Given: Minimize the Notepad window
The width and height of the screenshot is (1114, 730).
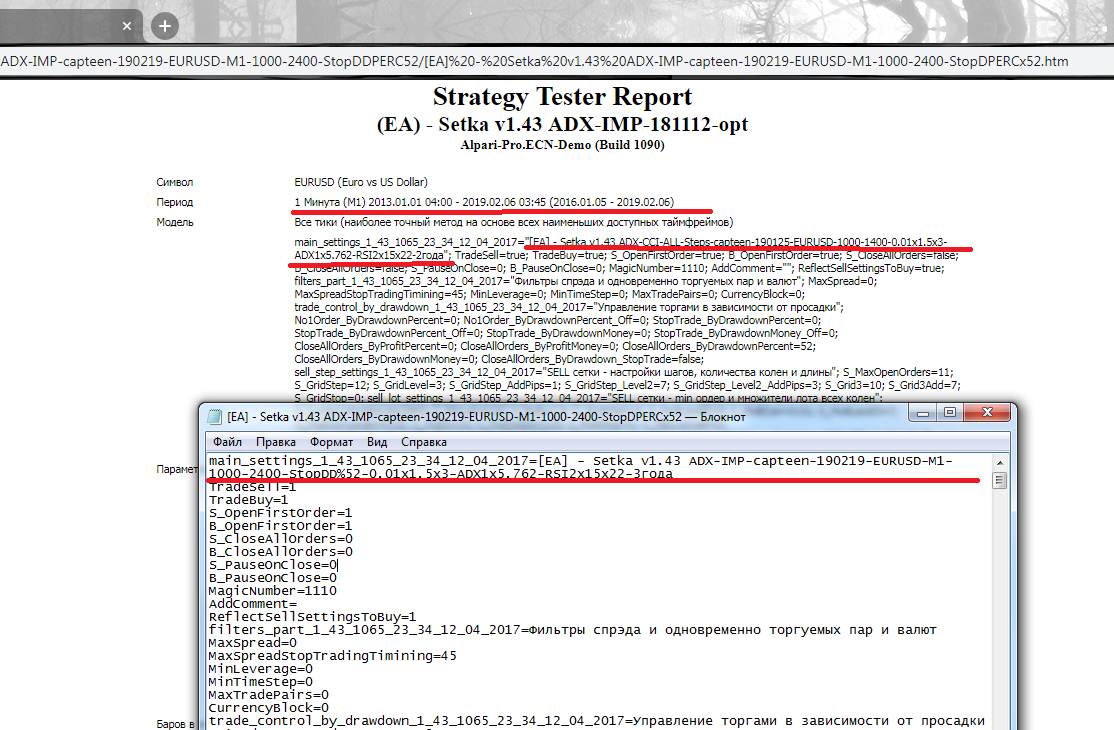Looking at the screenshot, I should coord(923,413).
